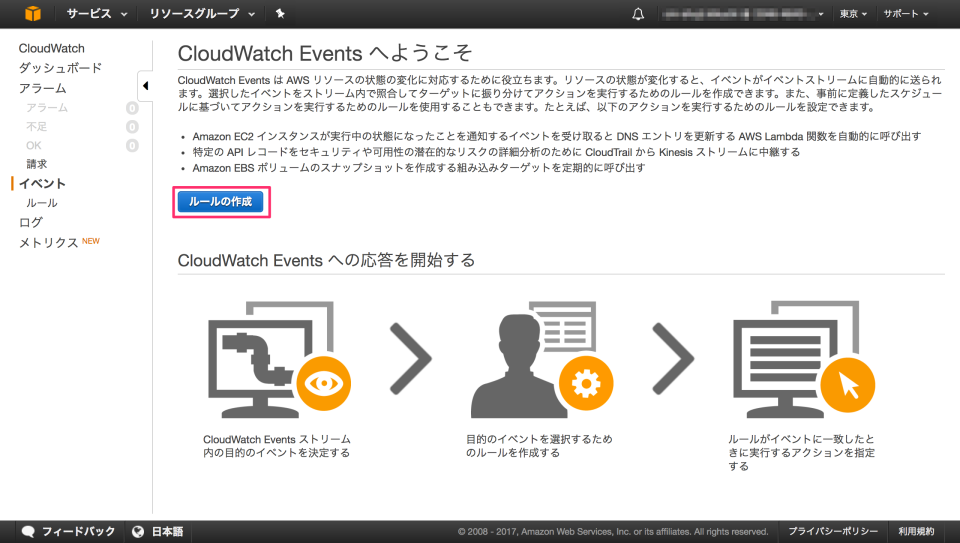Click the count badge beside アラーム sub-item

pos(132,108)
